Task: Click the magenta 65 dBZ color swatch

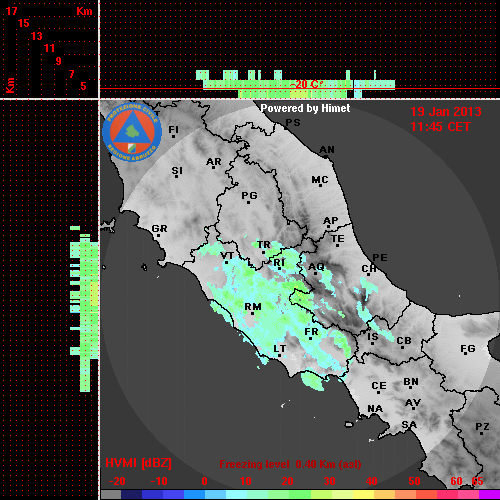Action: (x=489, y=494)
